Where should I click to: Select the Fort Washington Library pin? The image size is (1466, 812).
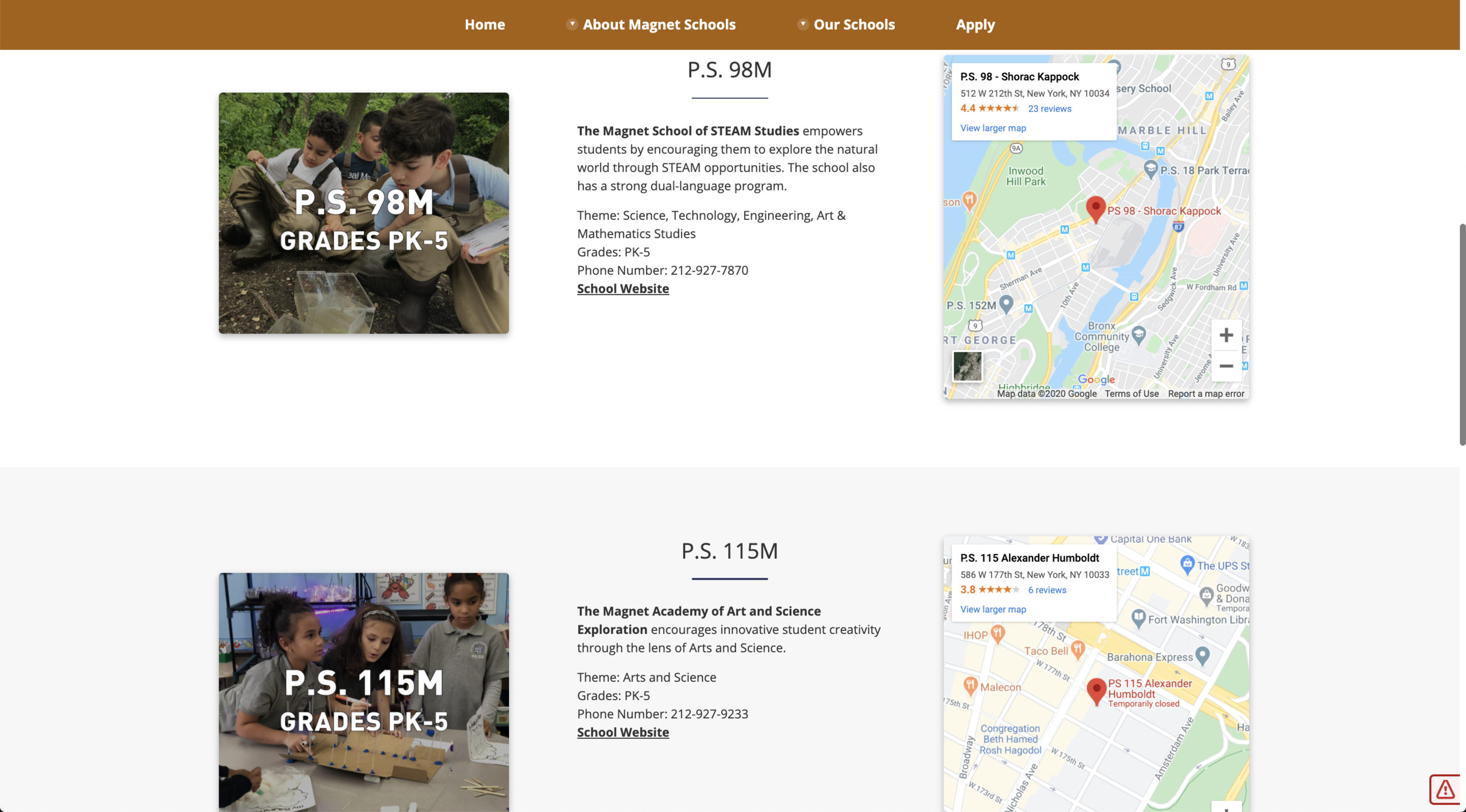point(1138,618)
